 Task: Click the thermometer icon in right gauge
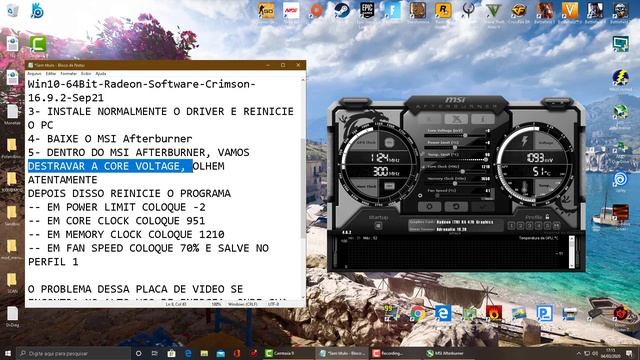coord(524,187)
